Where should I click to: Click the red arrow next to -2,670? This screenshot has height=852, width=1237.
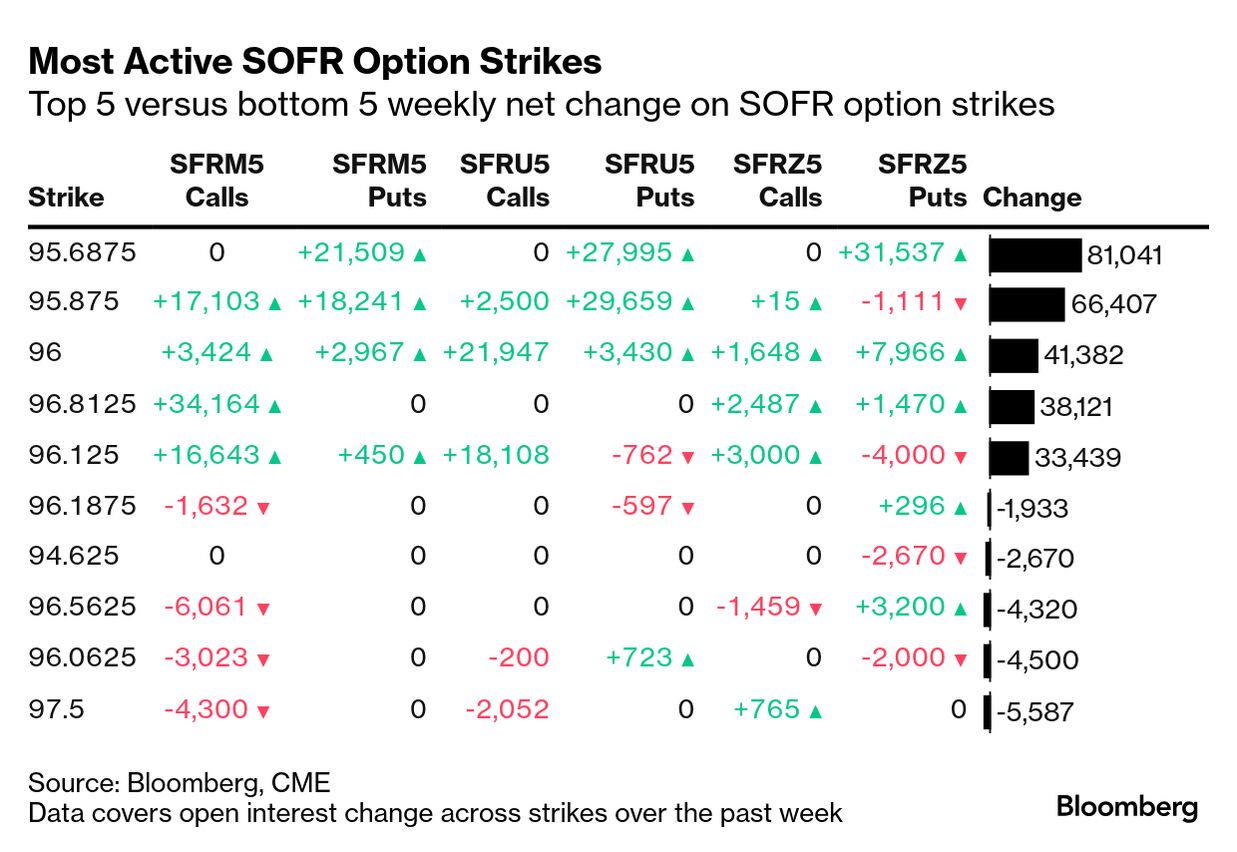pyautogui.click(x=961, y=558)
